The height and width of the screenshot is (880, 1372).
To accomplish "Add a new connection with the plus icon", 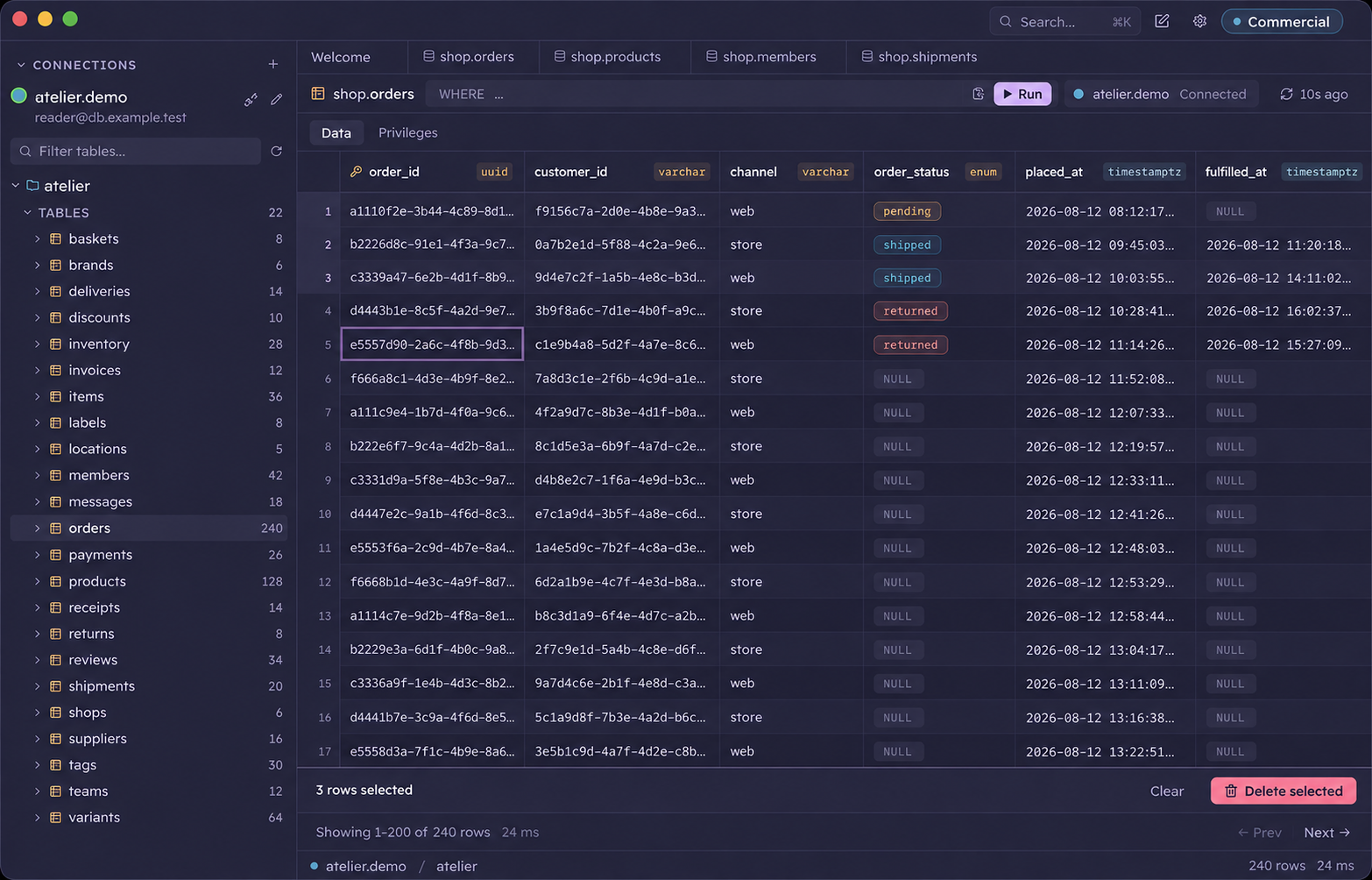I will 273,64.
